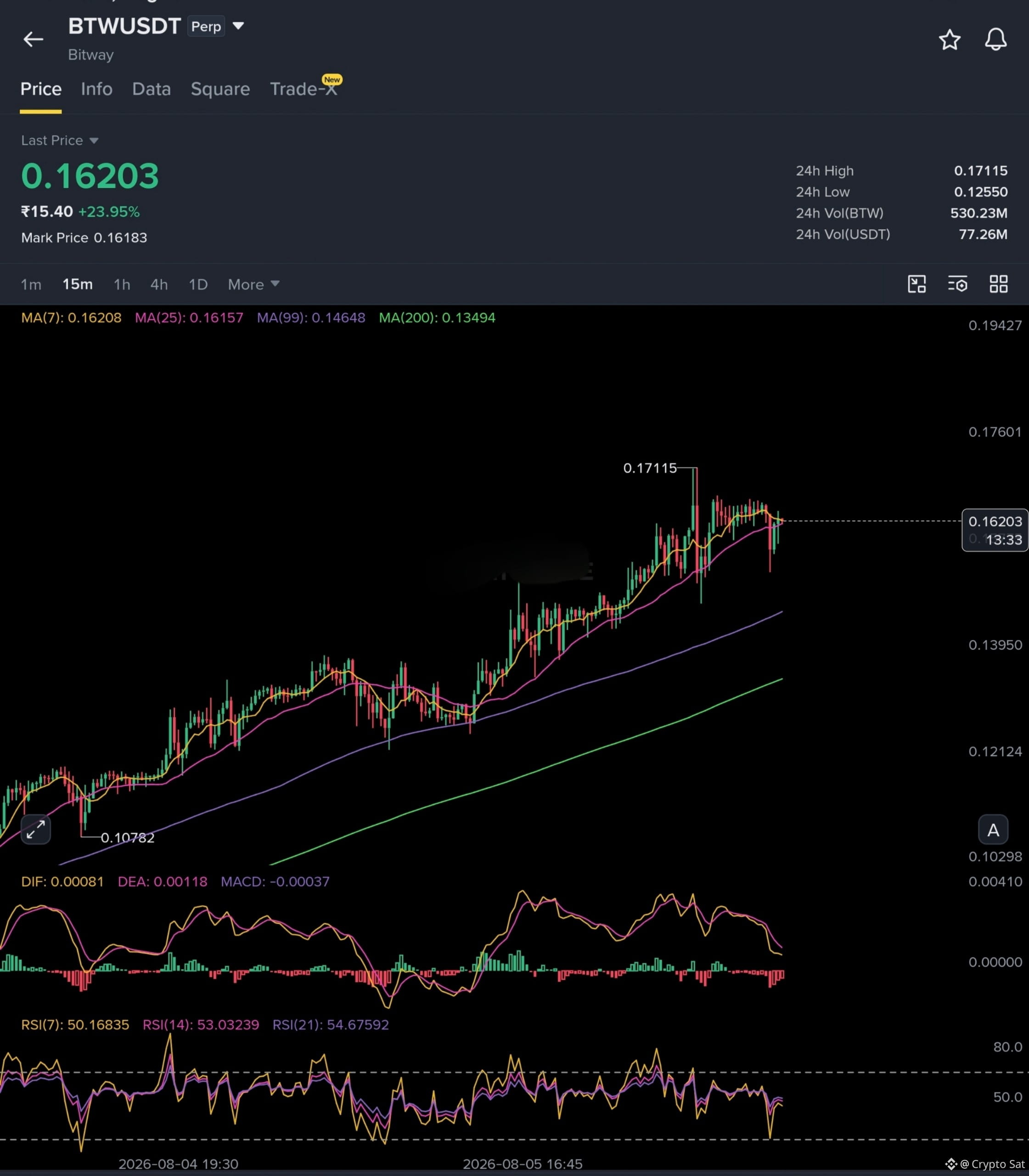This screenshot has width=1029, height=1176.
Task: Tap the MA(25): 0.16157 indicator label
Action: pyautogui.click(x=189, y=318)
